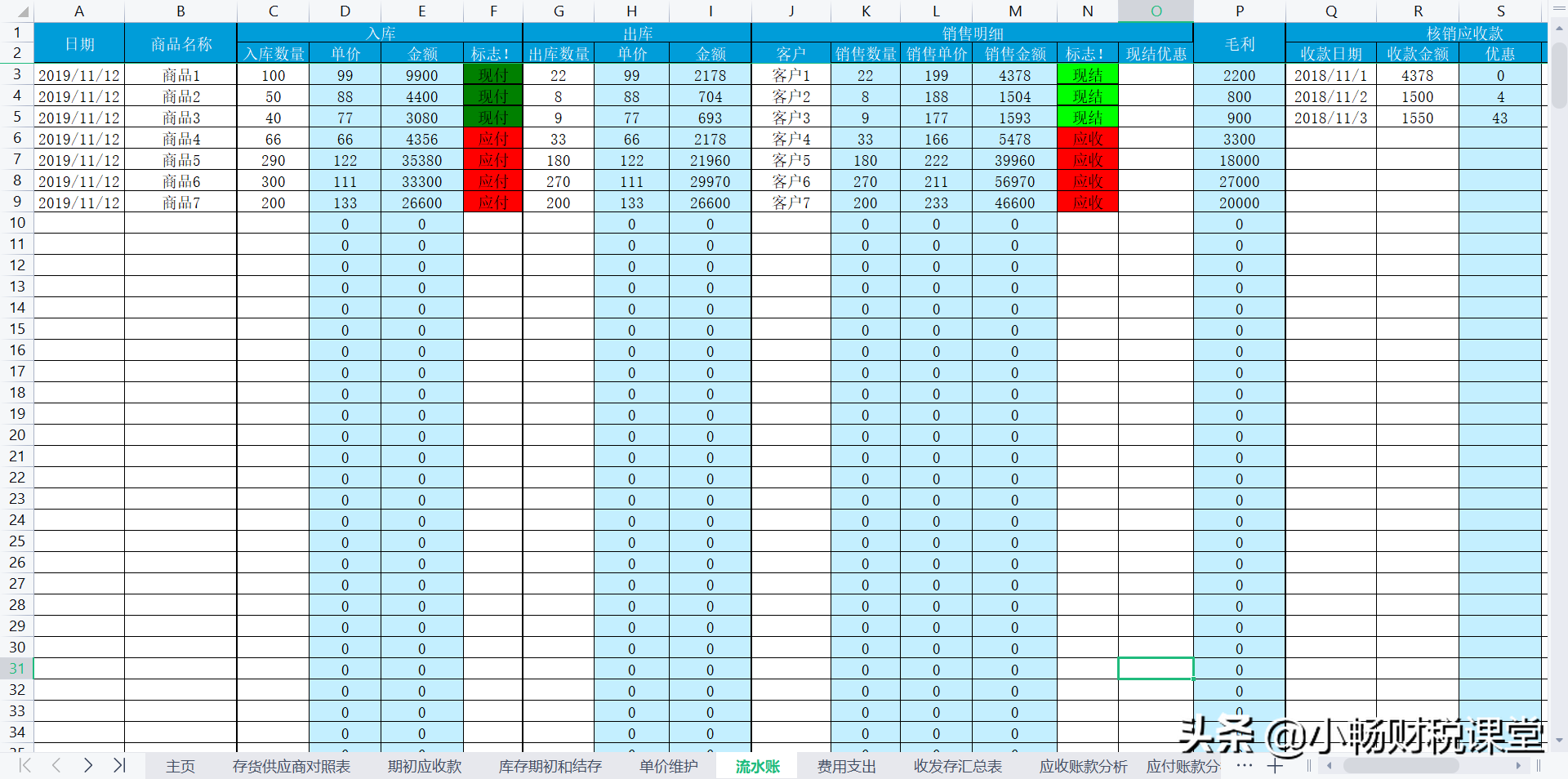
Task: Switch to the 期初应收款 sheet tab
Action: (x=425, y=767)
